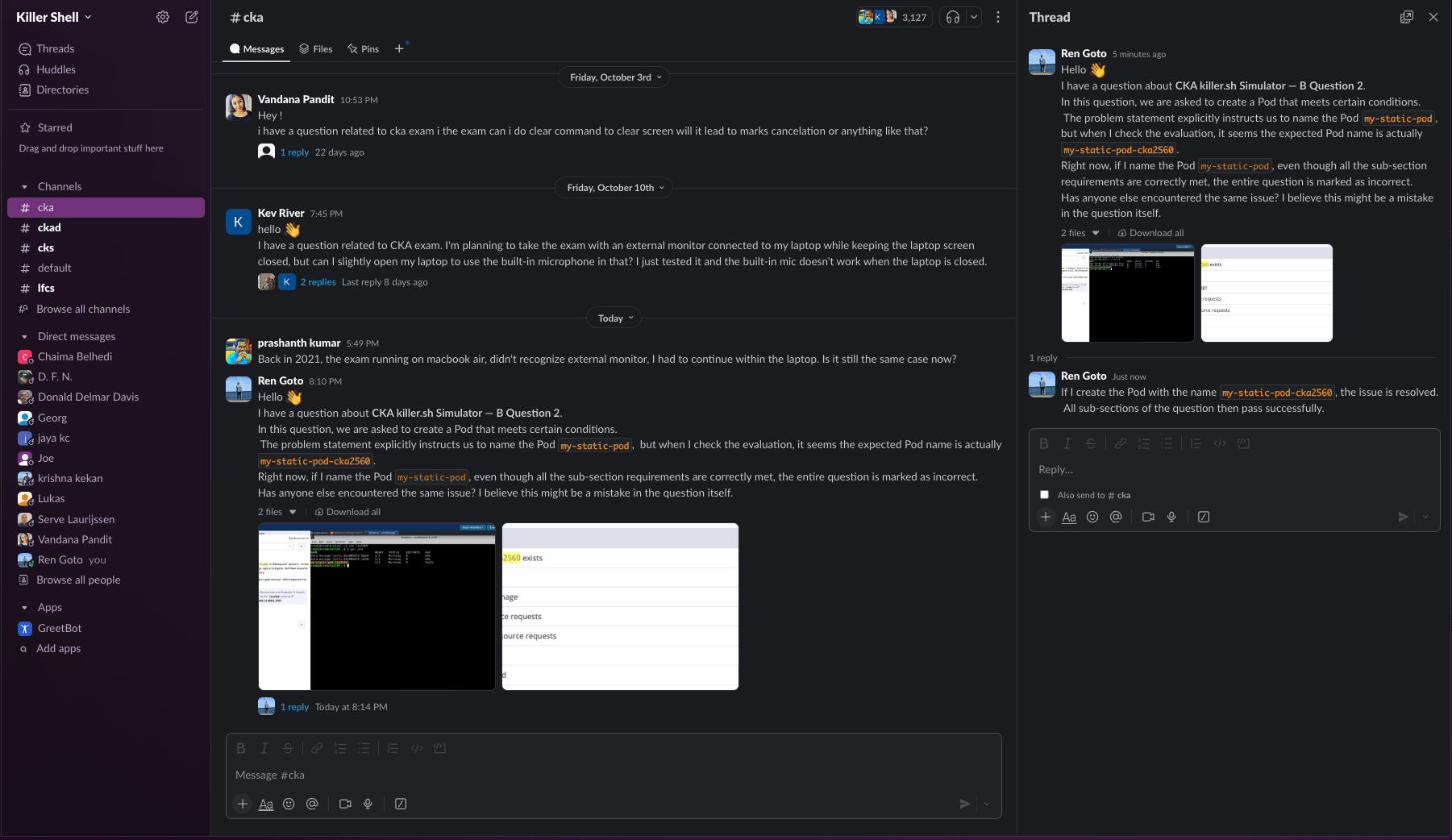Screen dimensions: 1452x840
Task: Close the Thread panel
Action: pyautogui.click(x=1433, y=17)
